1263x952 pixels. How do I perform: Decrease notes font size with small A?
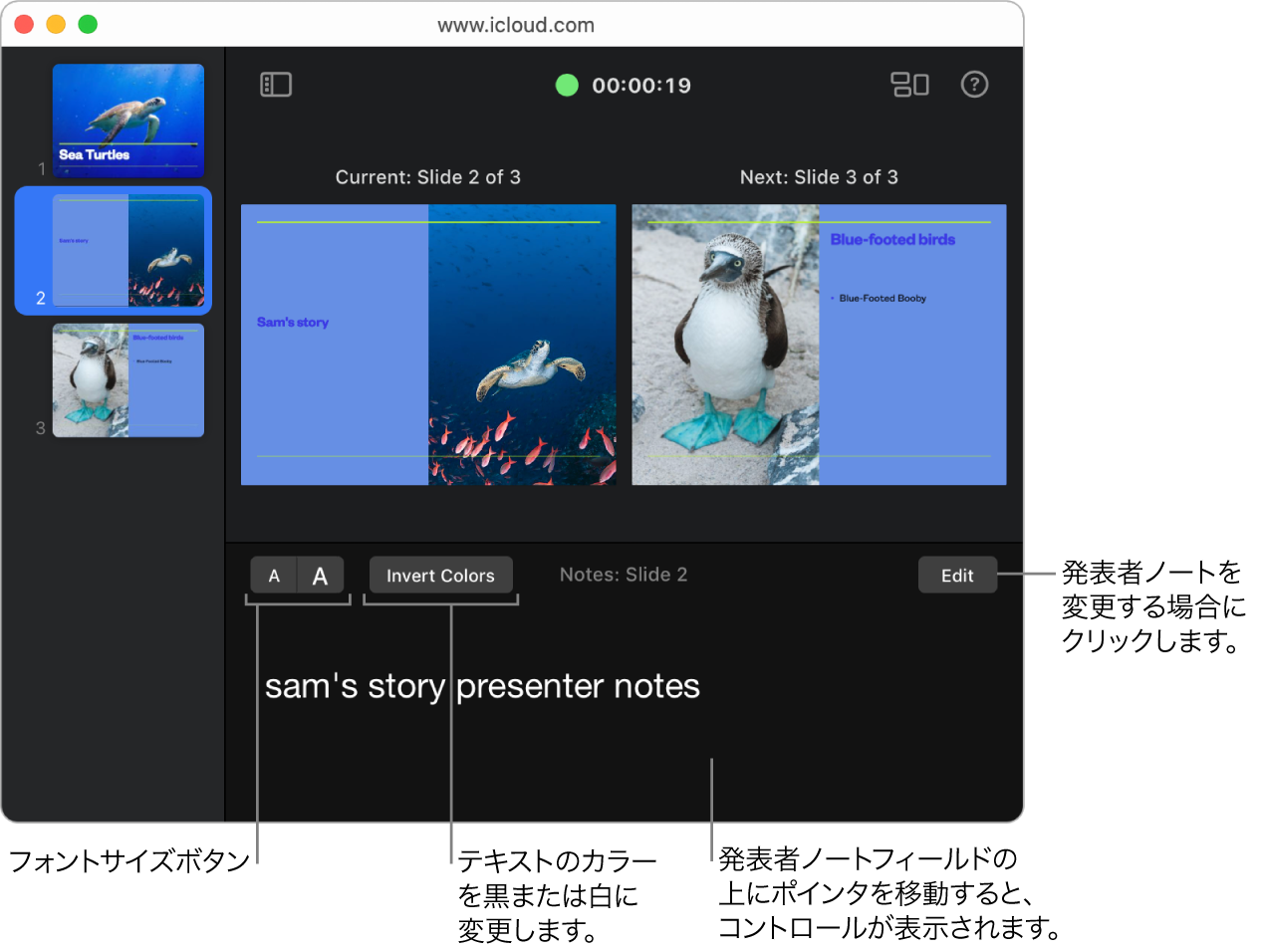tap(274, 576)
